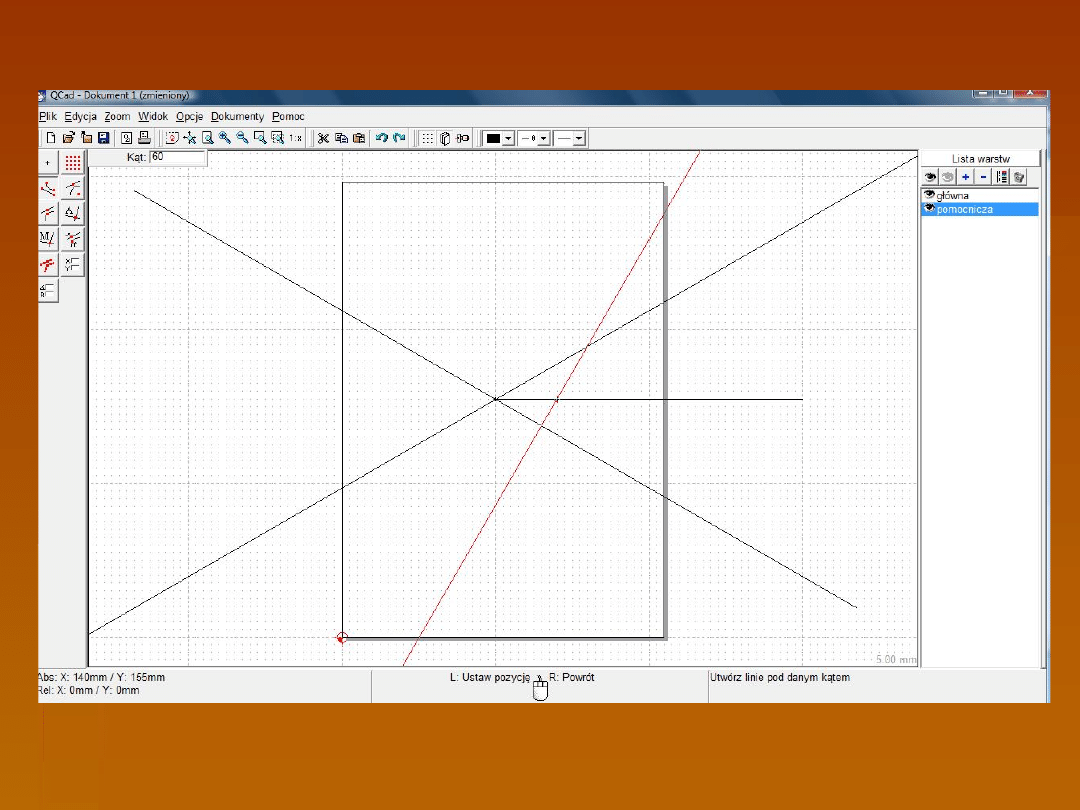Click the Undo arrow icon
The height and width of the screenshot is (810, 1080).
click(381, 138)
